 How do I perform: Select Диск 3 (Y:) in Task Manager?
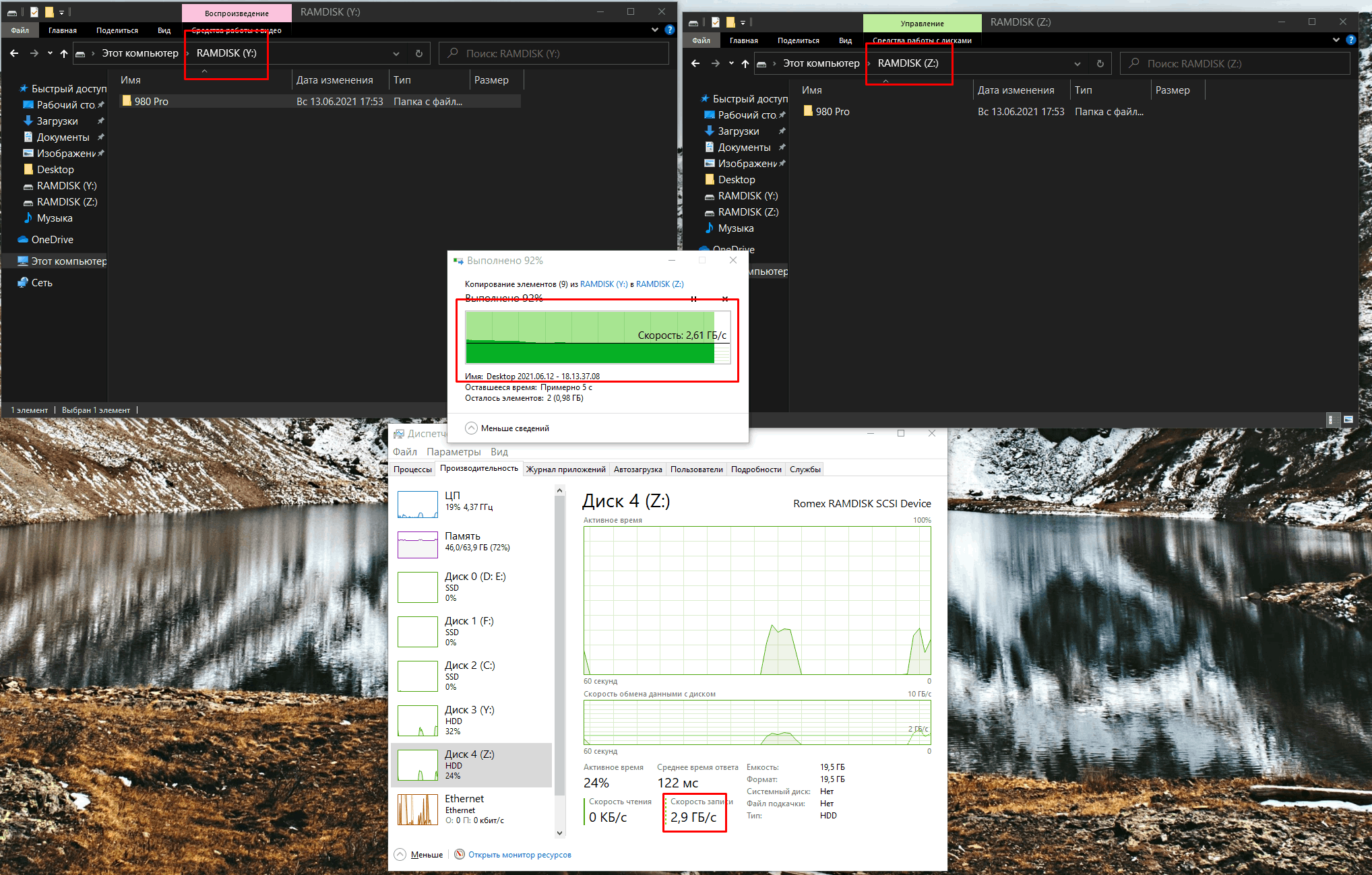tap(472, 720)
